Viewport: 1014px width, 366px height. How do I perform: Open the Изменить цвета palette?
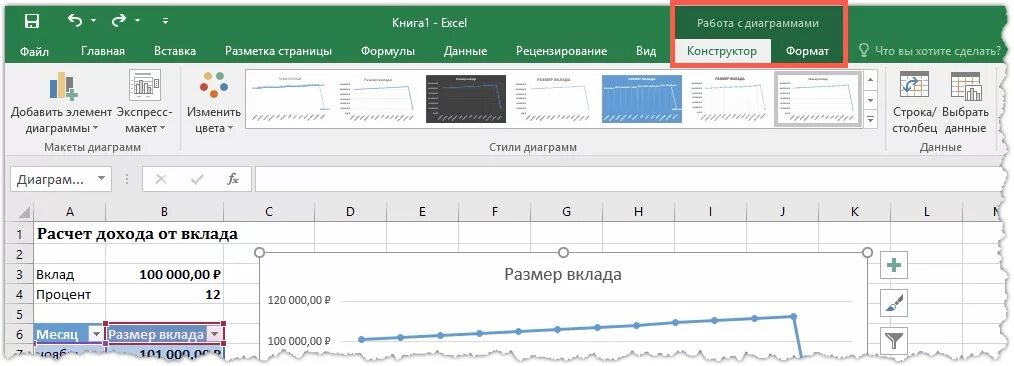(x=214, y=102)
